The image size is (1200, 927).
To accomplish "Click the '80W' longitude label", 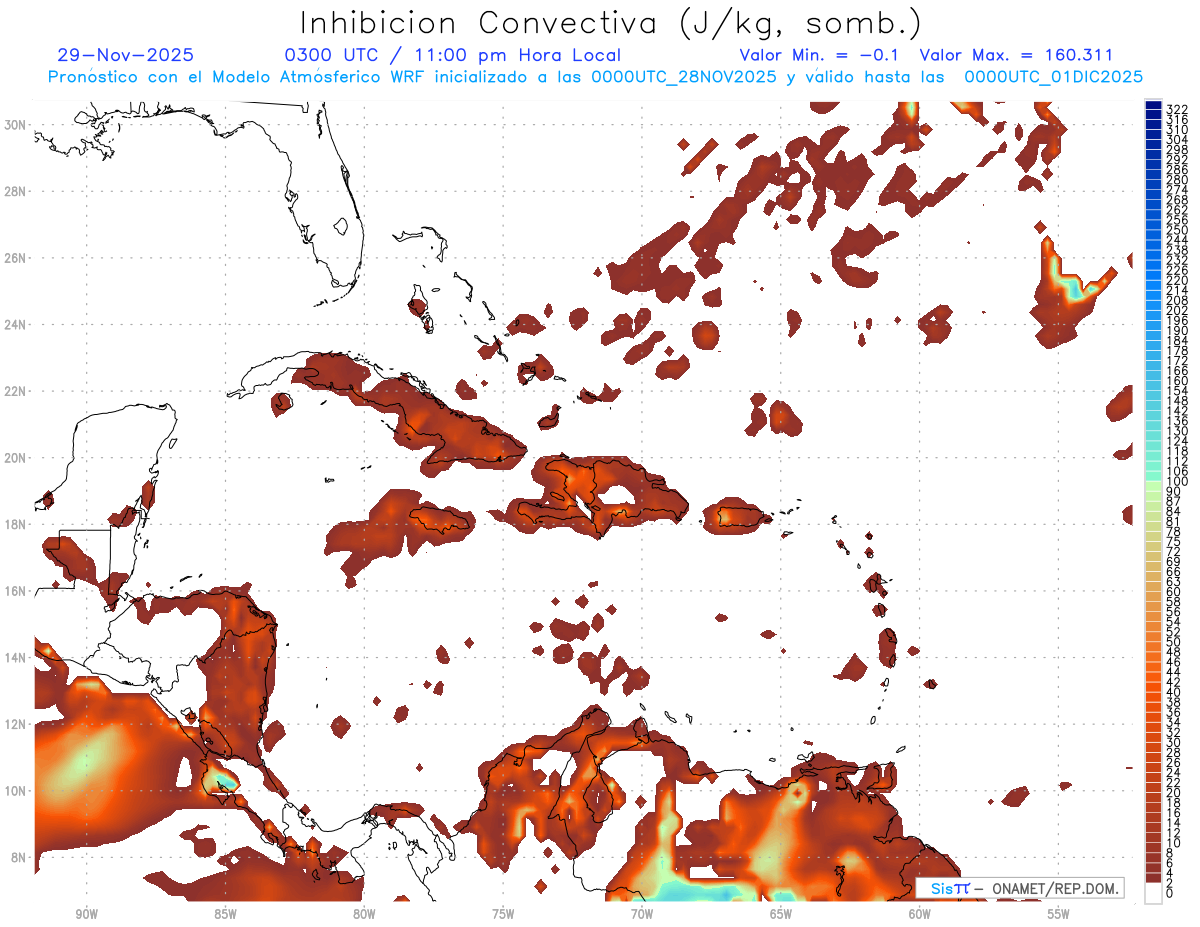I will point(364,914).
